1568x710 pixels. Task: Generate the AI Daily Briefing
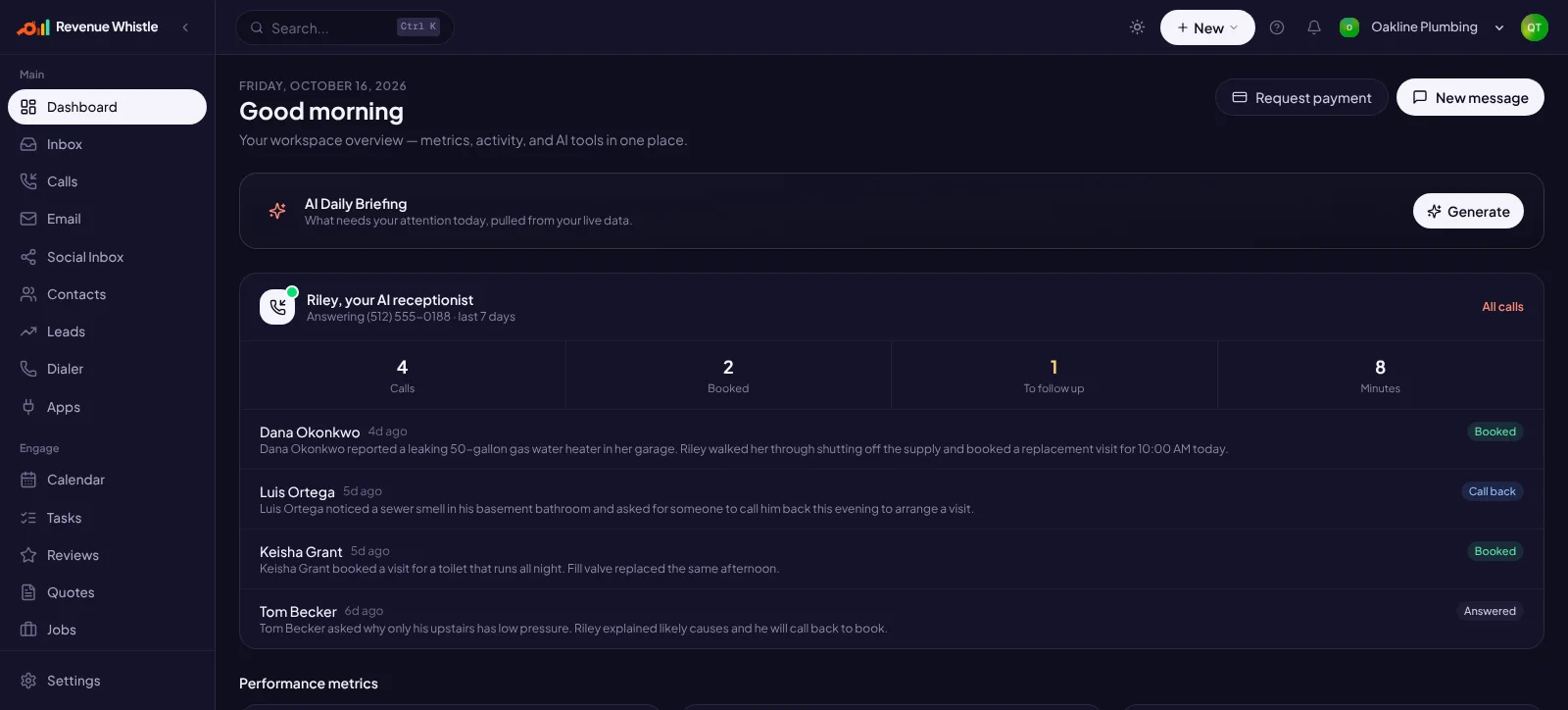[1468, 211]
